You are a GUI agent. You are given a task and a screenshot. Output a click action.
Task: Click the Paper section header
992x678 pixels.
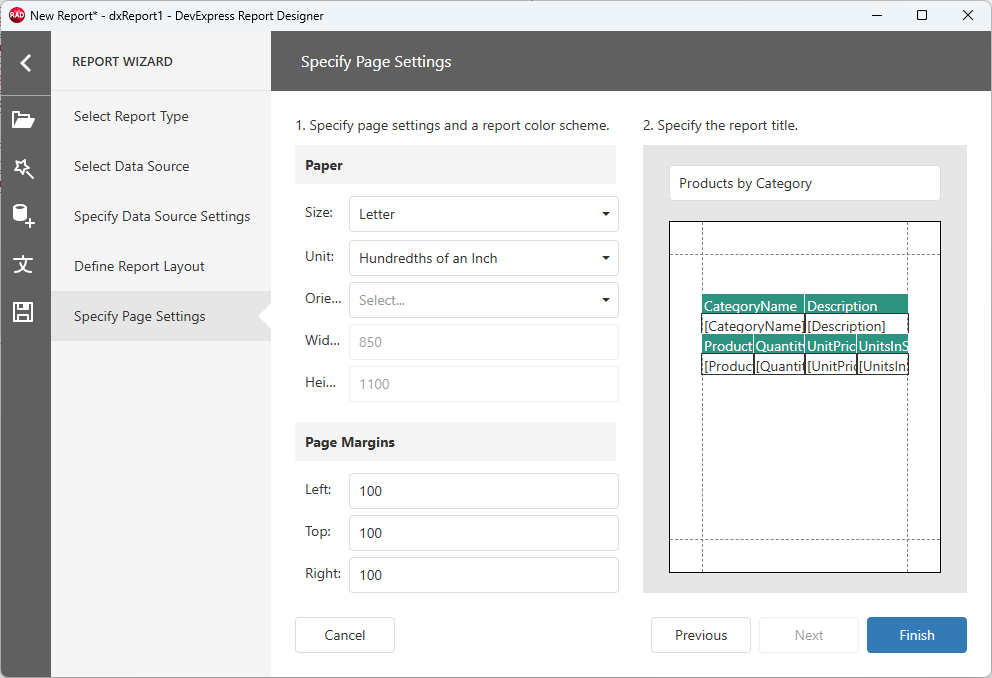(455, 165)
